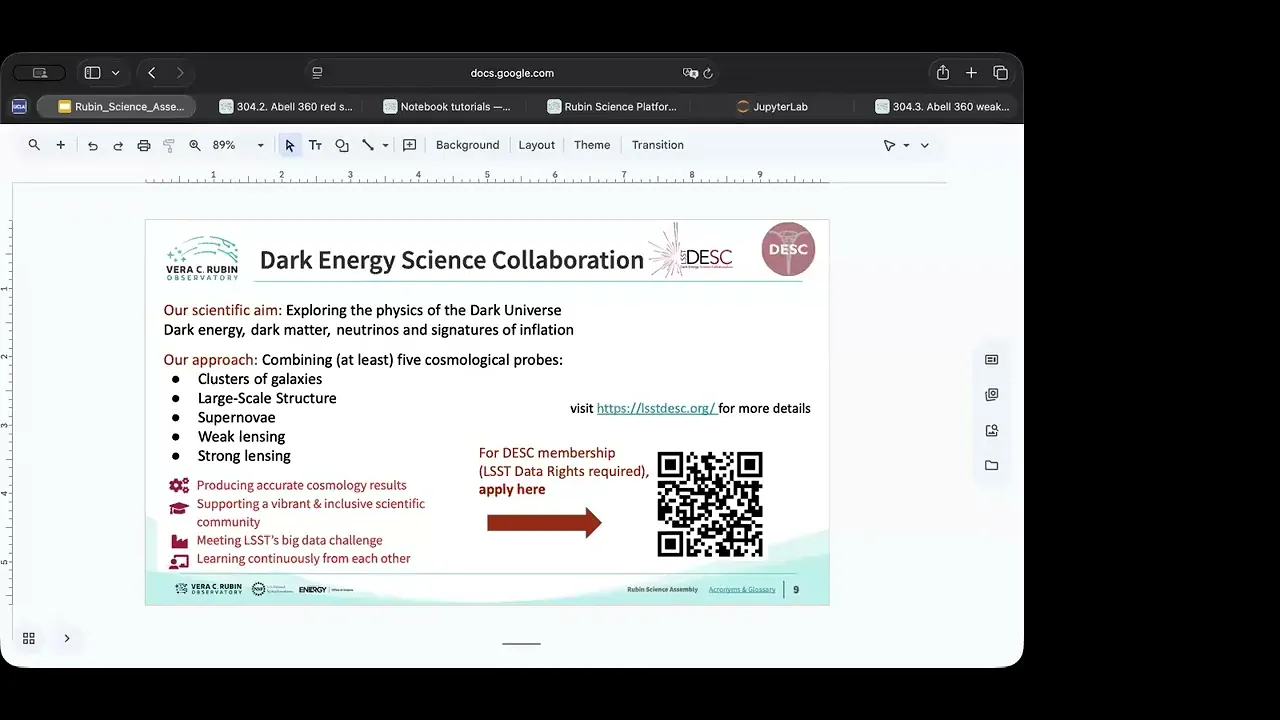Switch to JupyterLab tab
The image size is (1280, 720).
coord(771,106)
